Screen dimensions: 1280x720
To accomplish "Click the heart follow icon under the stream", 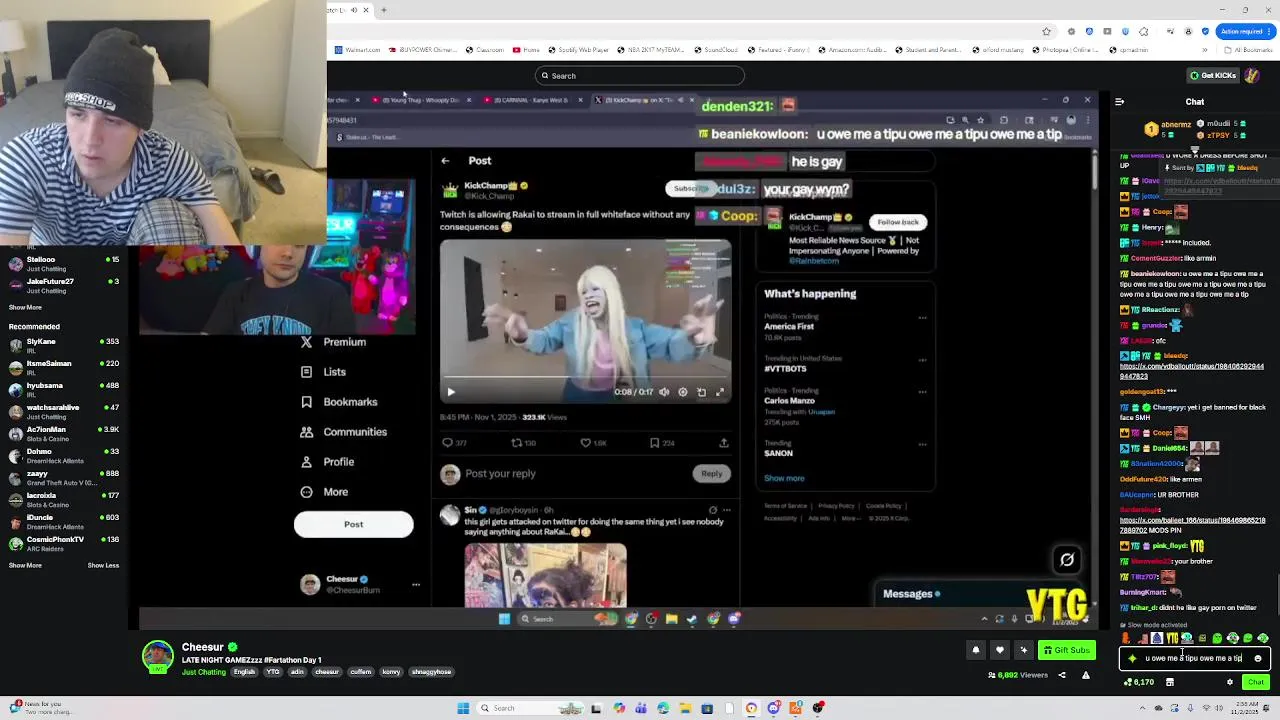I will 999,650.
